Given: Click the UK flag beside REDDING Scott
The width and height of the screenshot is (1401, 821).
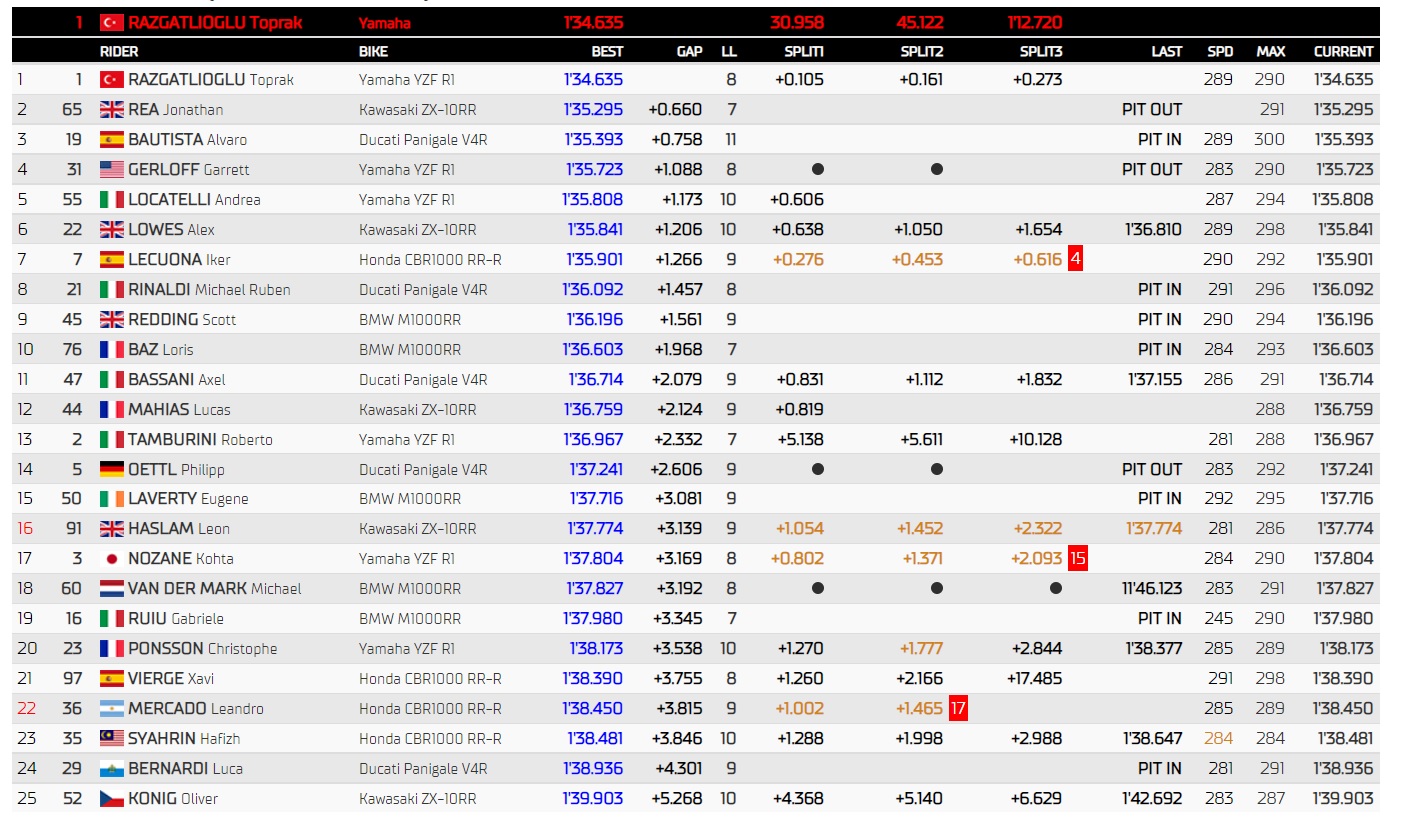Looking at the screenshot, I should pyautogui.click(x=111, y=319).
